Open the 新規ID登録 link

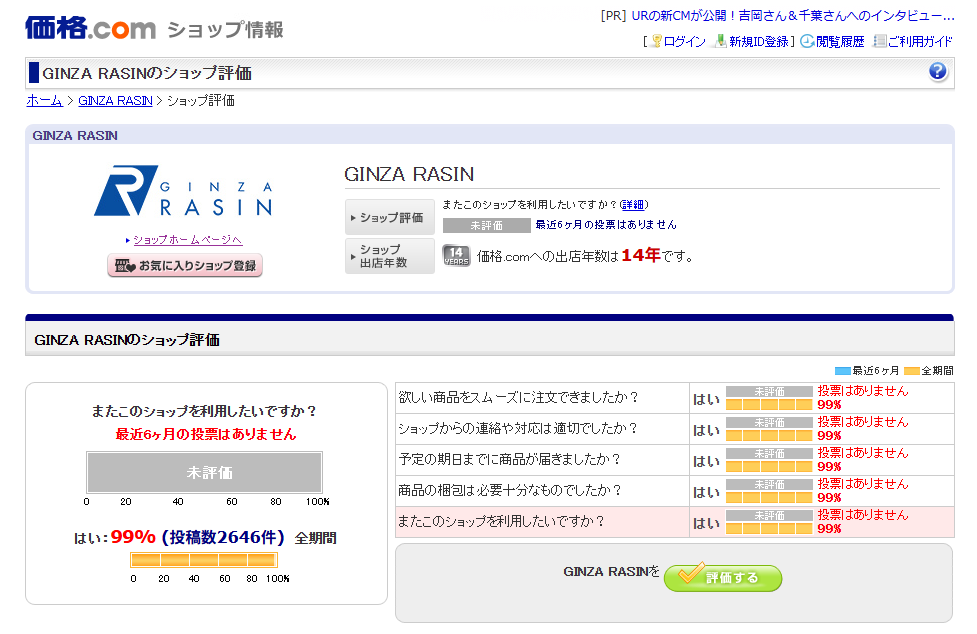pyautogui.click(x=759, y=42)
